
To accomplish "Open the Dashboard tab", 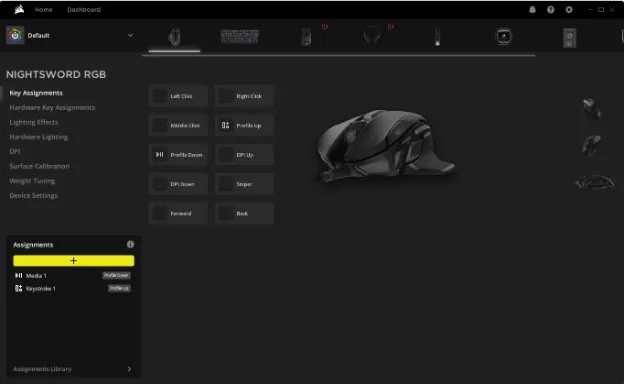I will click(84, 10).
